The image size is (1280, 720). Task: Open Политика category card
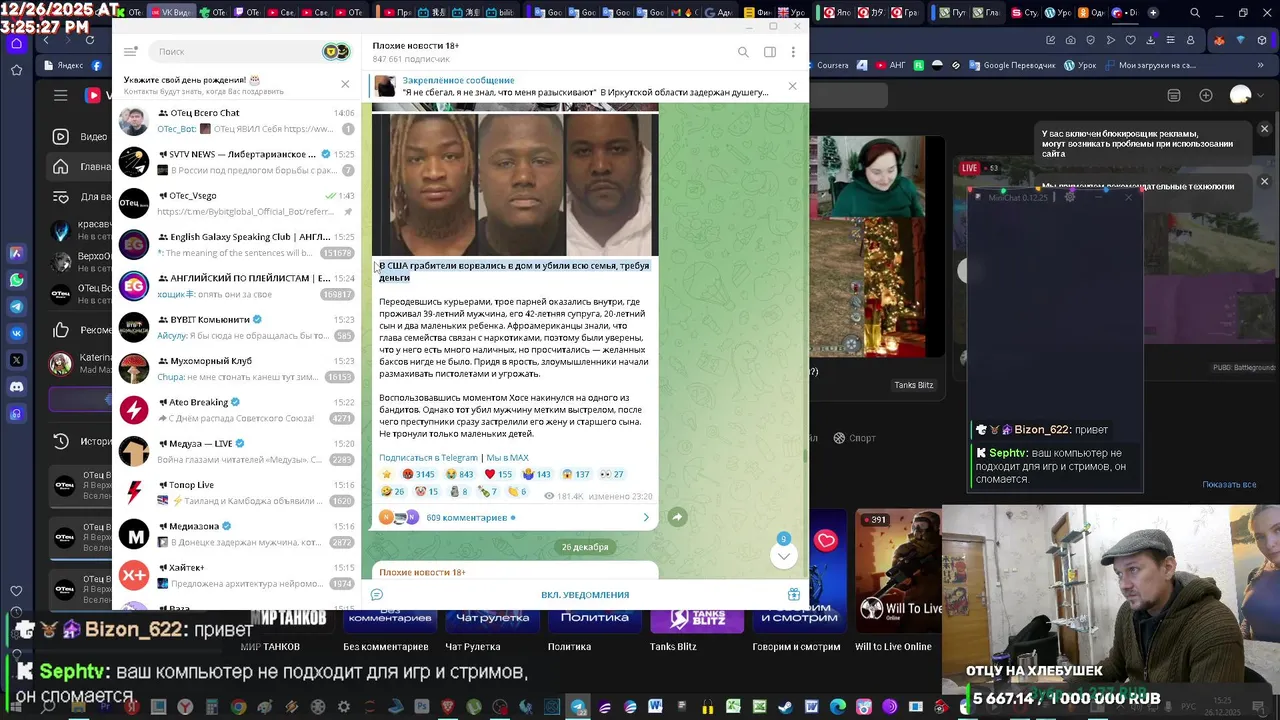click(x=595, y=630)
